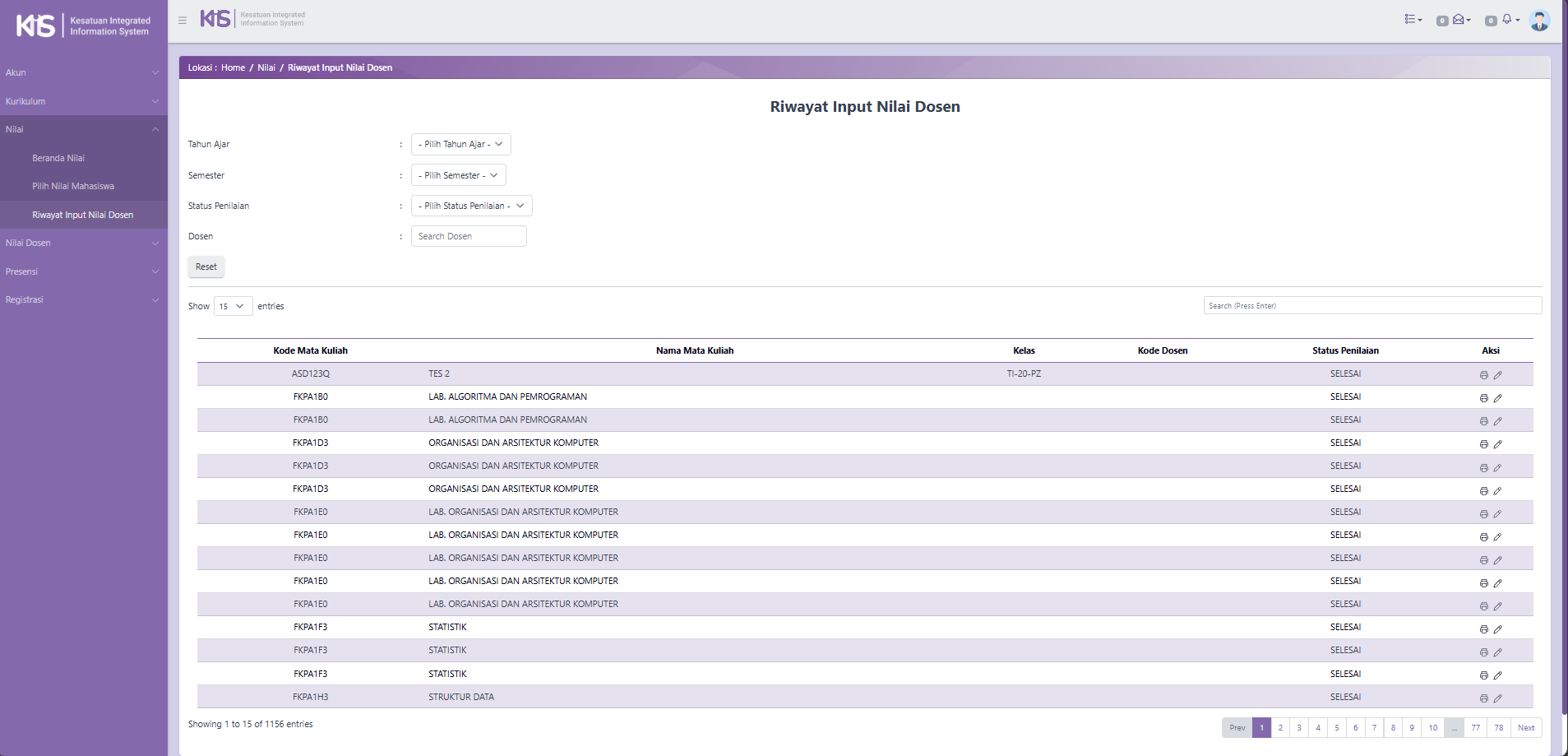Open the envelope messages icon
This screenshot has width=1568, height=756.
pos(1459,20)
